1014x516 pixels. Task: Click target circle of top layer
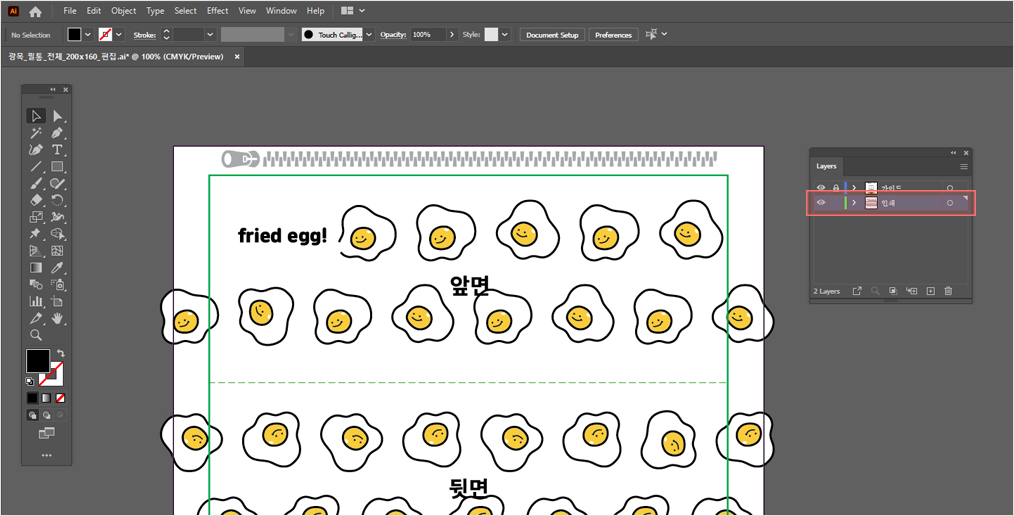tap(950, 188)
